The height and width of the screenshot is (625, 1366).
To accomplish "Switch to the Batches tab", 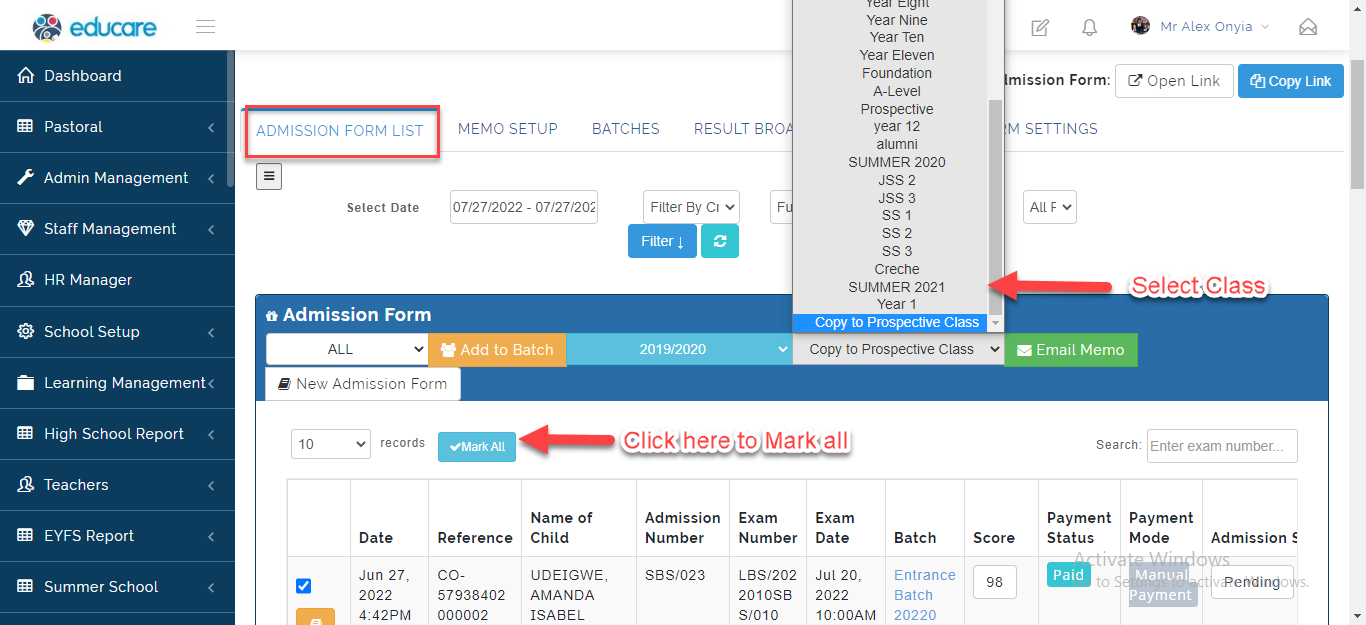I will (x=626, y=129).
